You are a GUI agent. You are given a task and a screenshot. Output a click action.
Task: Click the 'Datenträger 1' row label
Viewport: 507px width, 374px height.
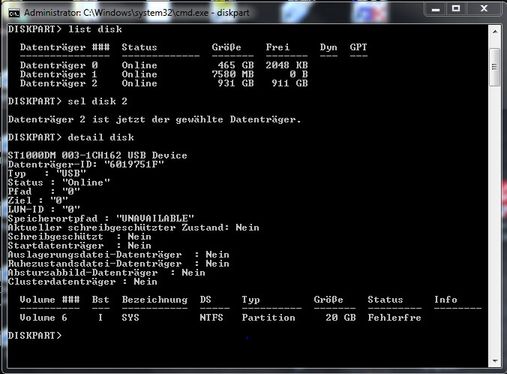(59, 74)
